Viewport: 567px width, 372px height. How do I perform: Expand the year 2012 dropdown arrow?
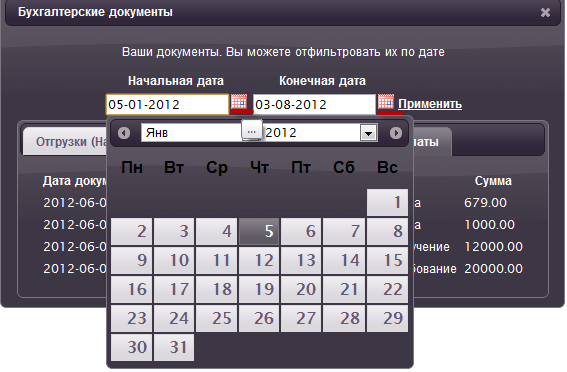(368, 133)
